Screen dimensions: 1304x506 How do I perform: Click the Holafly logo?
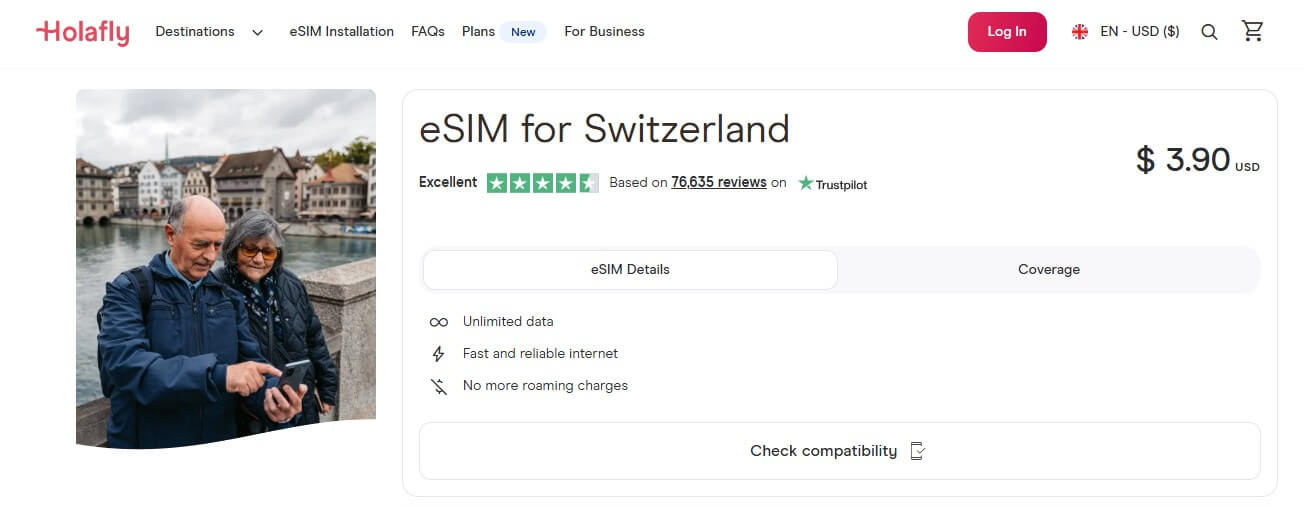click(83, 32)
